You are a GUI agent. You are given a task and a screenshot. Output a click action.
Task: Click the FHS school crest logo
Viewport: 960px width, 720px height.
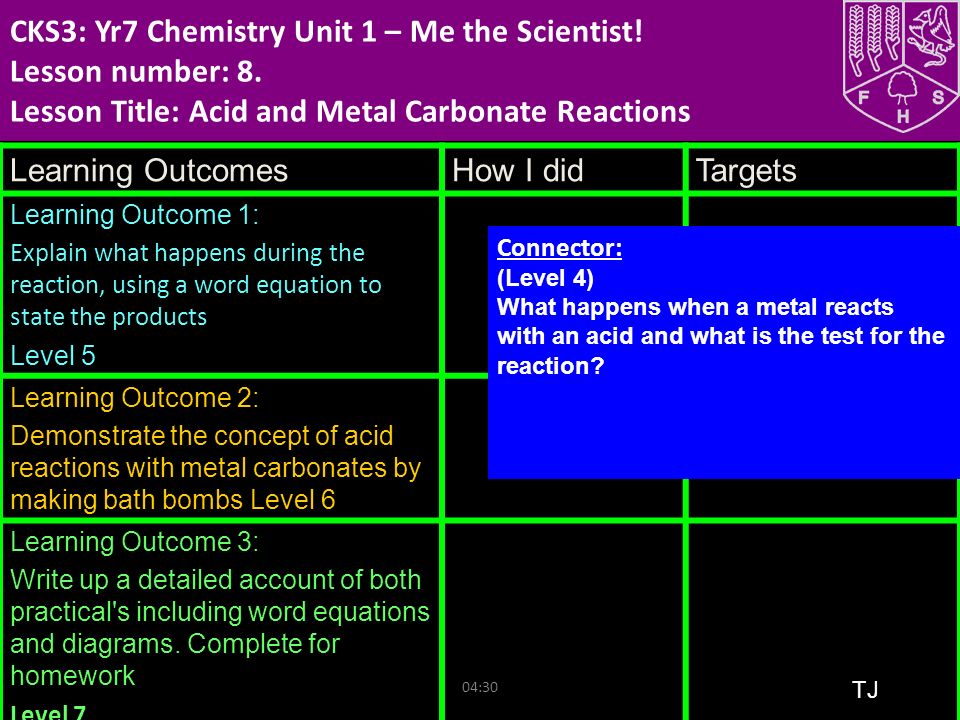coord(901,65)
